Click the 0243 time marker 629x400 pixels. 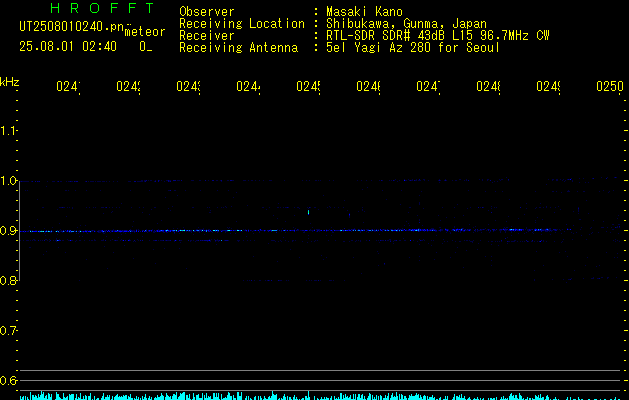(x=189, y=87)
